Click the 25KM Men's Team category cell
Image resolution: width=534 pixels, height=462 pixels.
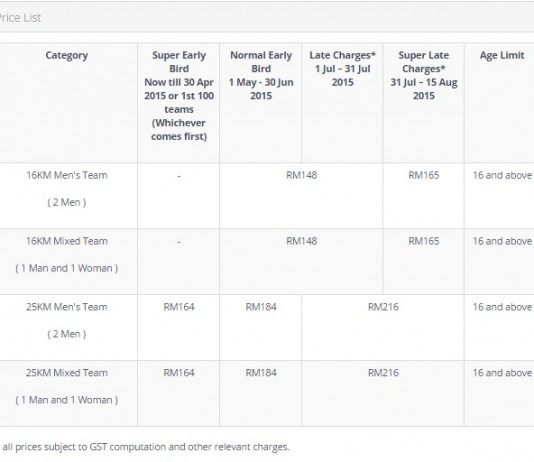pos(67,328)
